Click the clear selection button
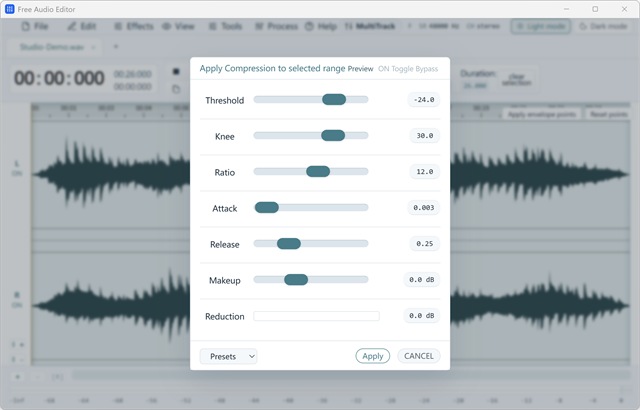This screenshot has height=410, width=640. [x=516, y=80]
